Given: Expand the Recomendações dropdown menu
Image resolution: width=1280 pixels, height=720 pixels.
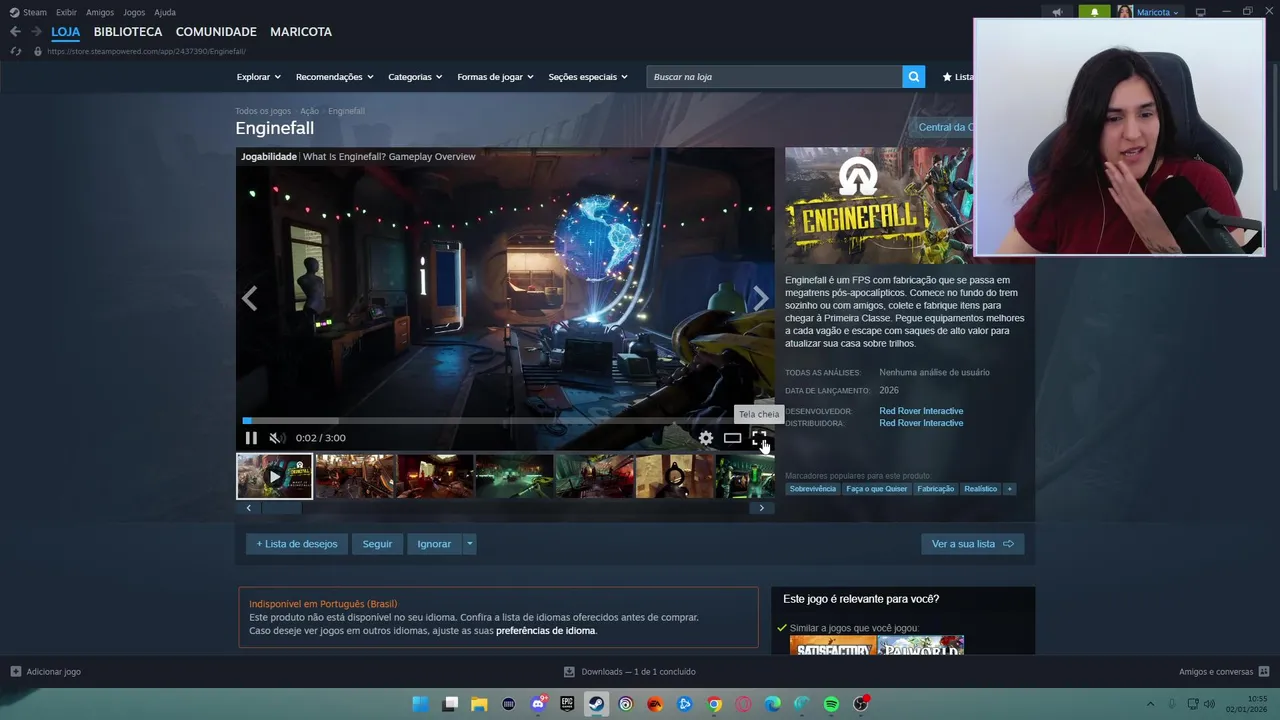Looking at the screenshot, I should point(334,77).
